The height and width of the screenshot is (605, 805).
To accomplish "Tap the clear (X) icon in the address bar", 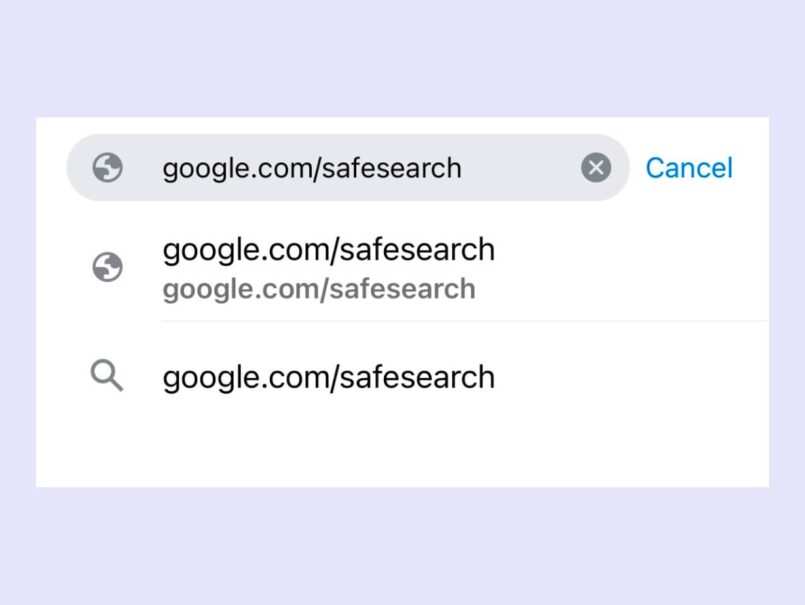I will click(596, 168).
